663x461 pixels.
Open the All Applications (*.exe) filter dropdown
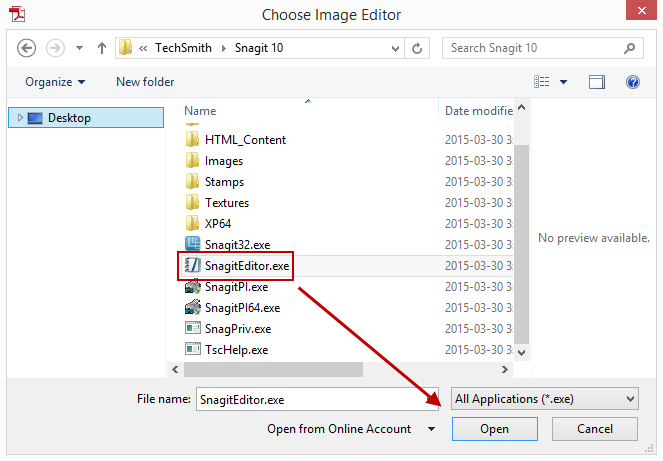pyautogui.click(x=545, y=399)
